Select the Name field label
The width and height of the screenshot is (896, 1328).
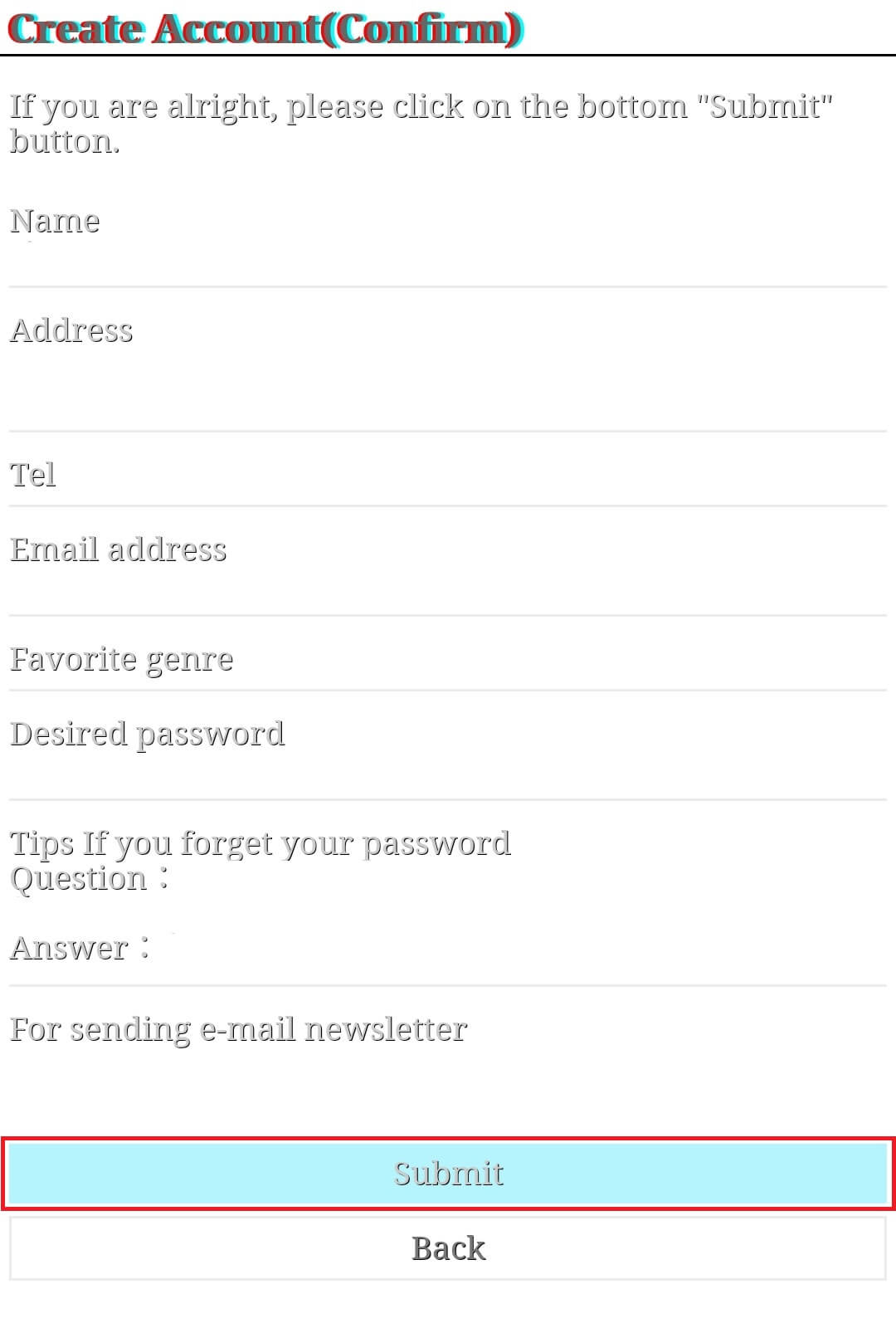pos(55,222)
